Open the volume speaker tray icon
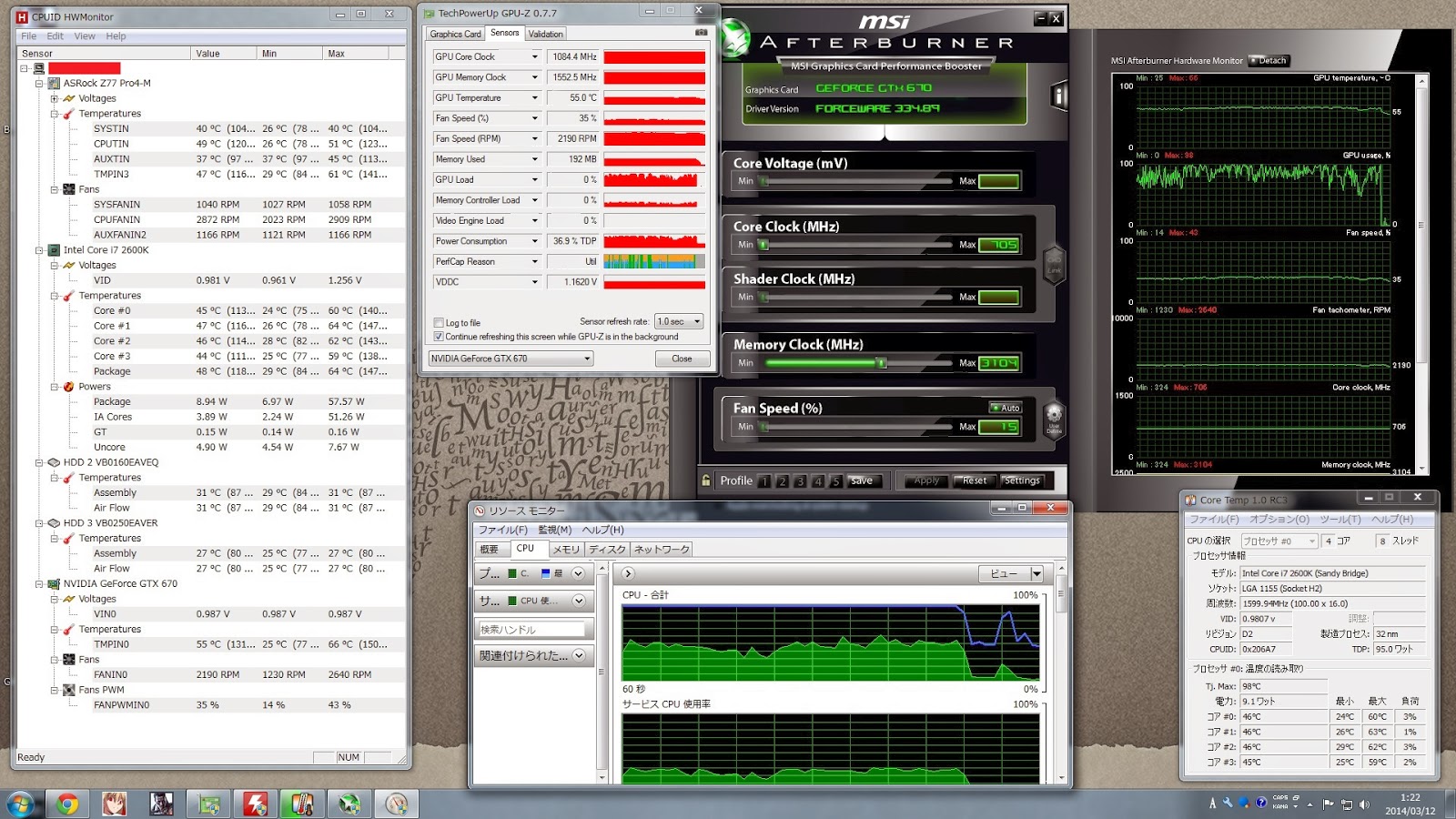The image size is (1456, 819). (1364, 804)
